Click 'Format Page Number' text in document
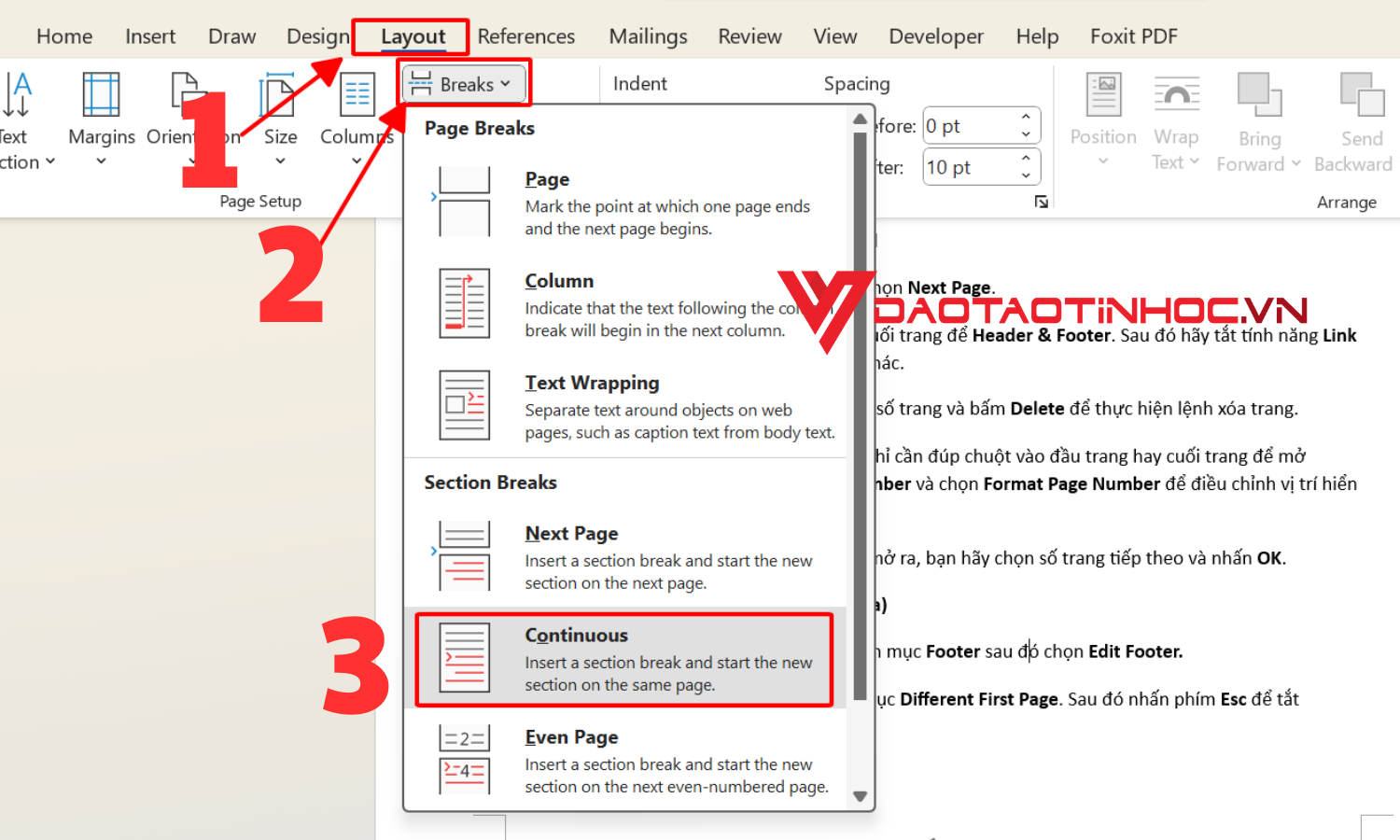The height and width of the screenshot is (840, 1400). (x=1071, y=483)
